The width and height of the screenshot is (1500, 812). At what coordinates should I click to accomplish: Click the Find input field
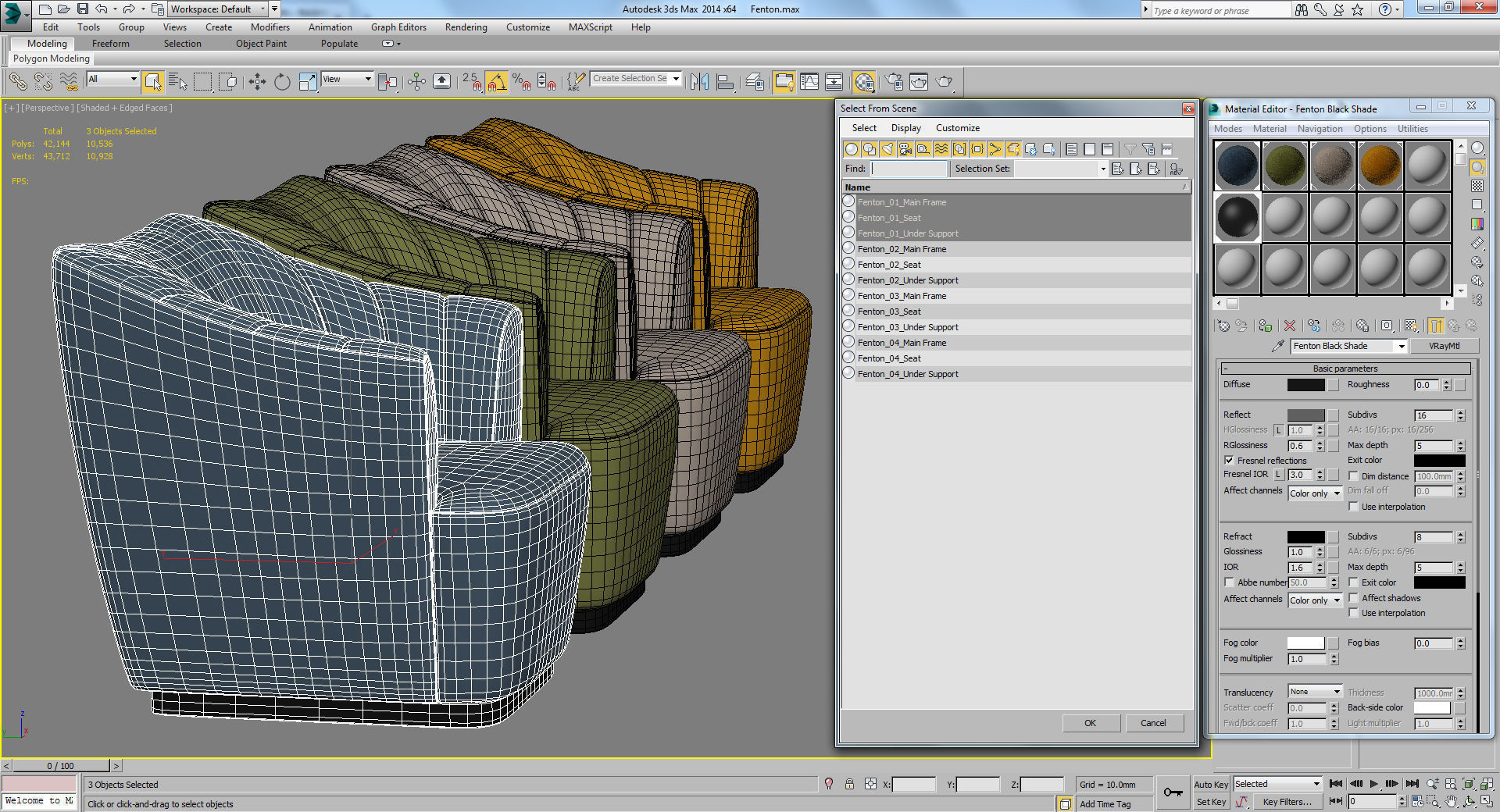(x=909, y=169)
